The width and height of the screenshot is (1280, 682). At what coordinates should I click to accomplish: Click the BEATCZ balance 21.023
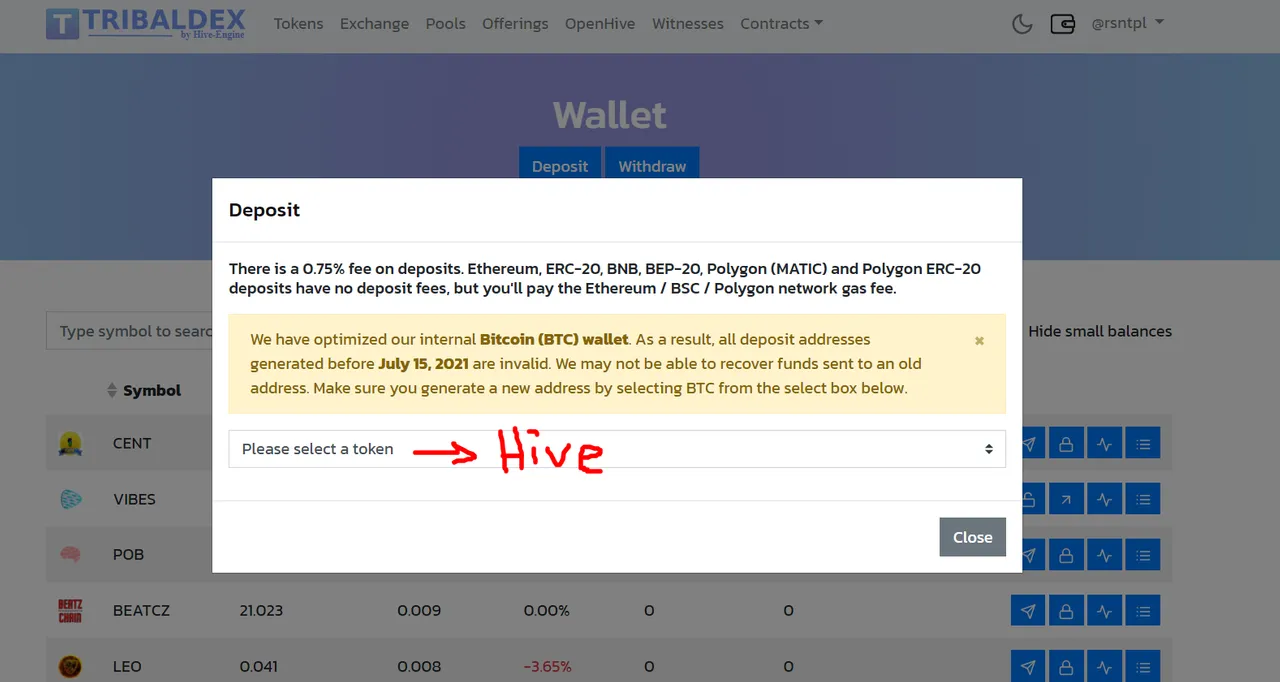click(261, 610)
